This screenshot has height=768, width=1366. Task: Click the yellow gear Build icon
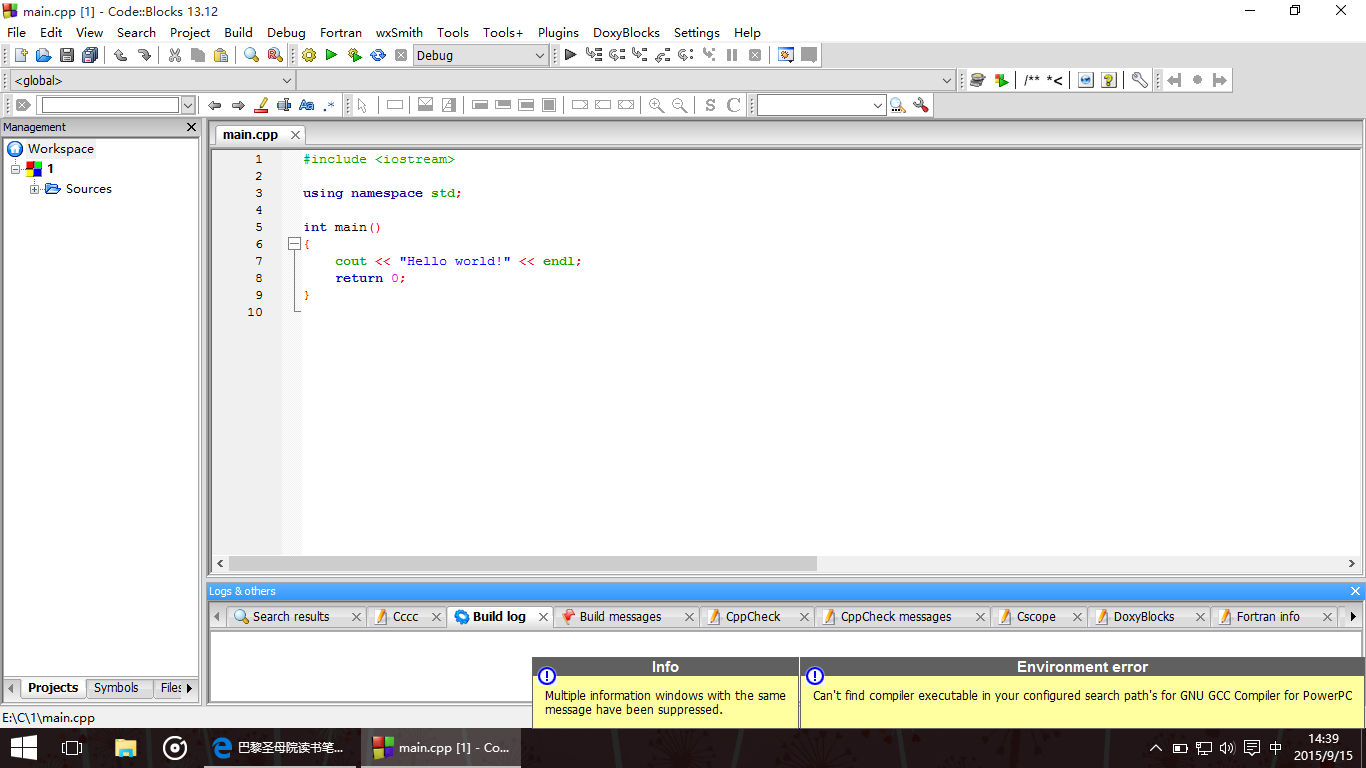coord(309,56)
